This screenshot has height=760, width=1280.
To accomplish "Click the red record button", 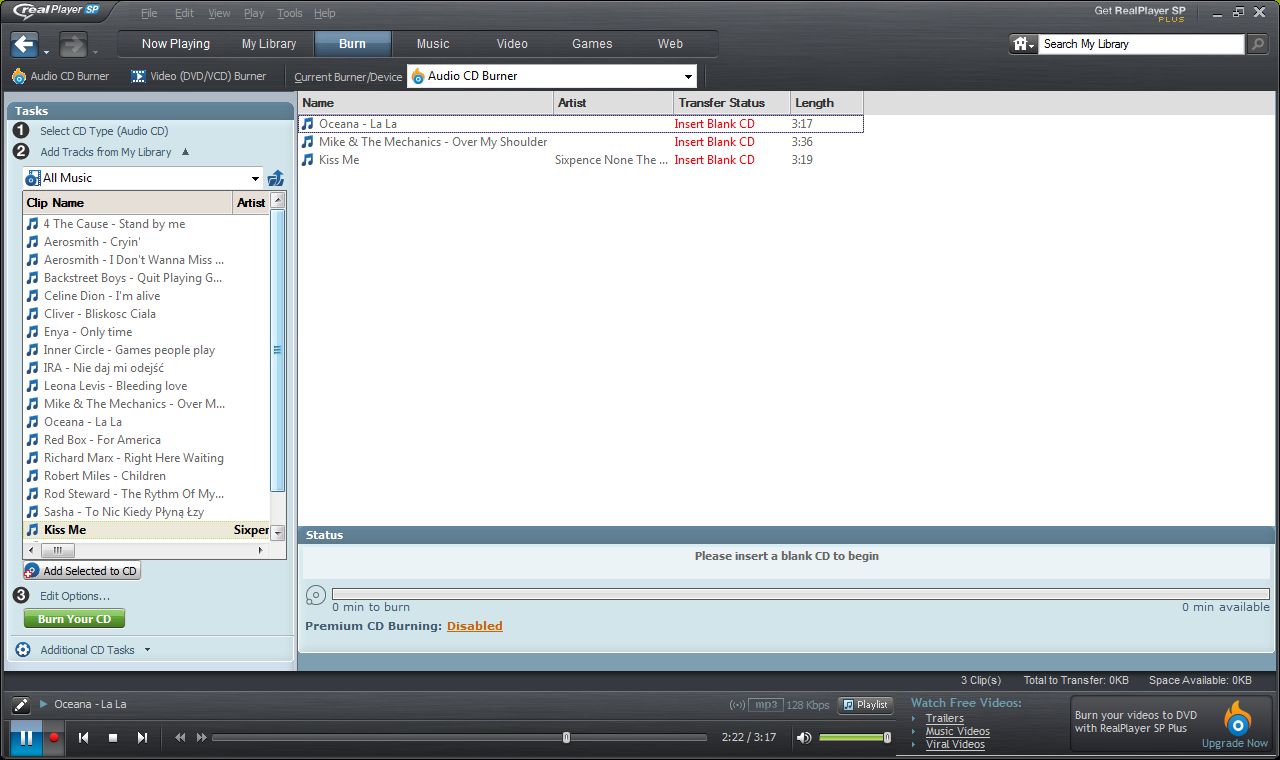I will click(x=54, y=738).
